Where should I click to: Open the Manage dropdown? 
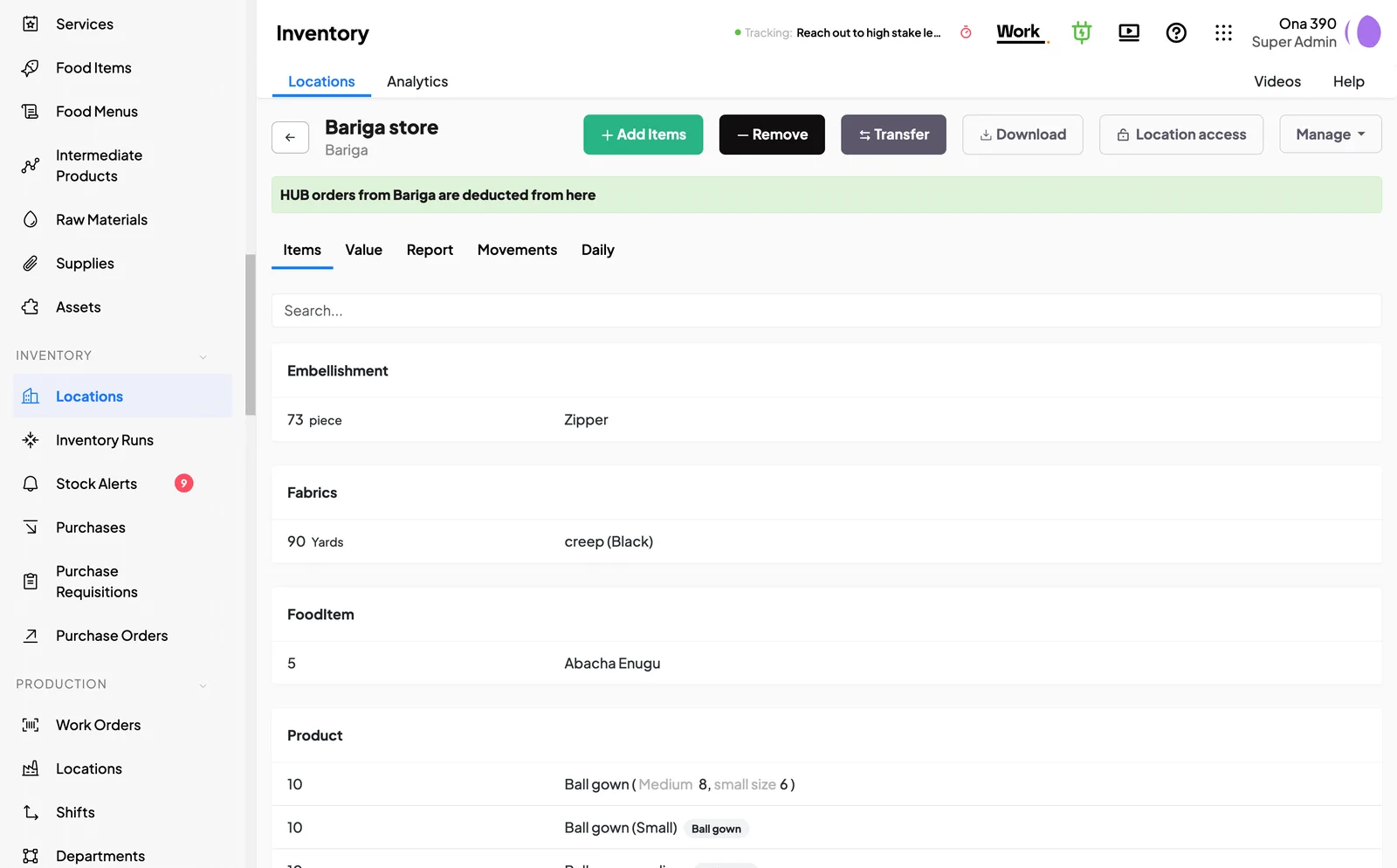click(x=1330, y=134)
